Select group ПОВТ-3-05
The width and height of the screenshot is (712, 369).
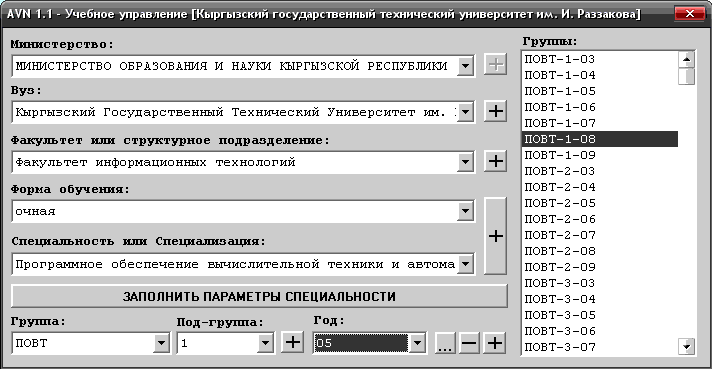(x=600, y=315)
